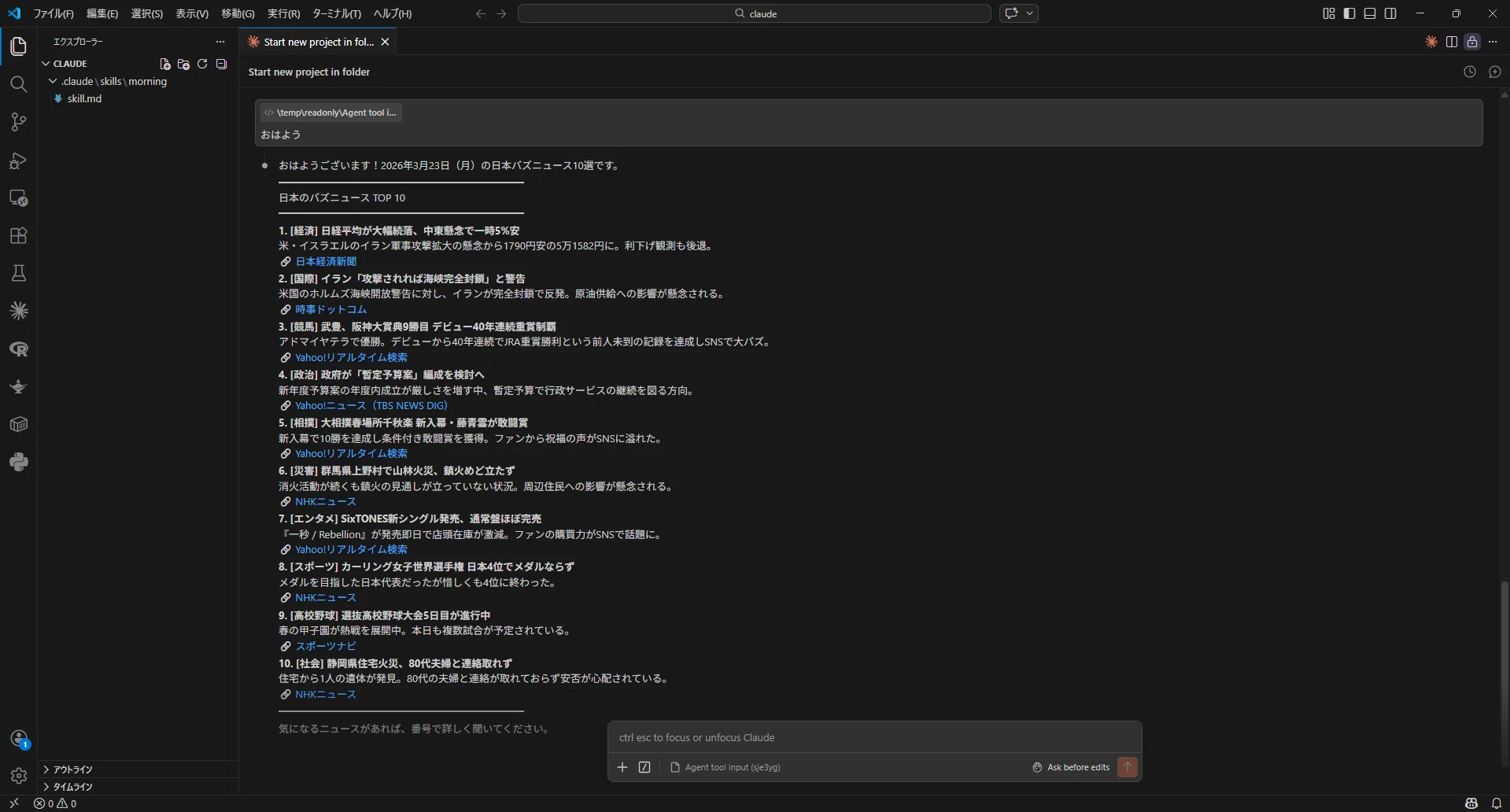Open the 実行(R) menu

pos(283,13)
